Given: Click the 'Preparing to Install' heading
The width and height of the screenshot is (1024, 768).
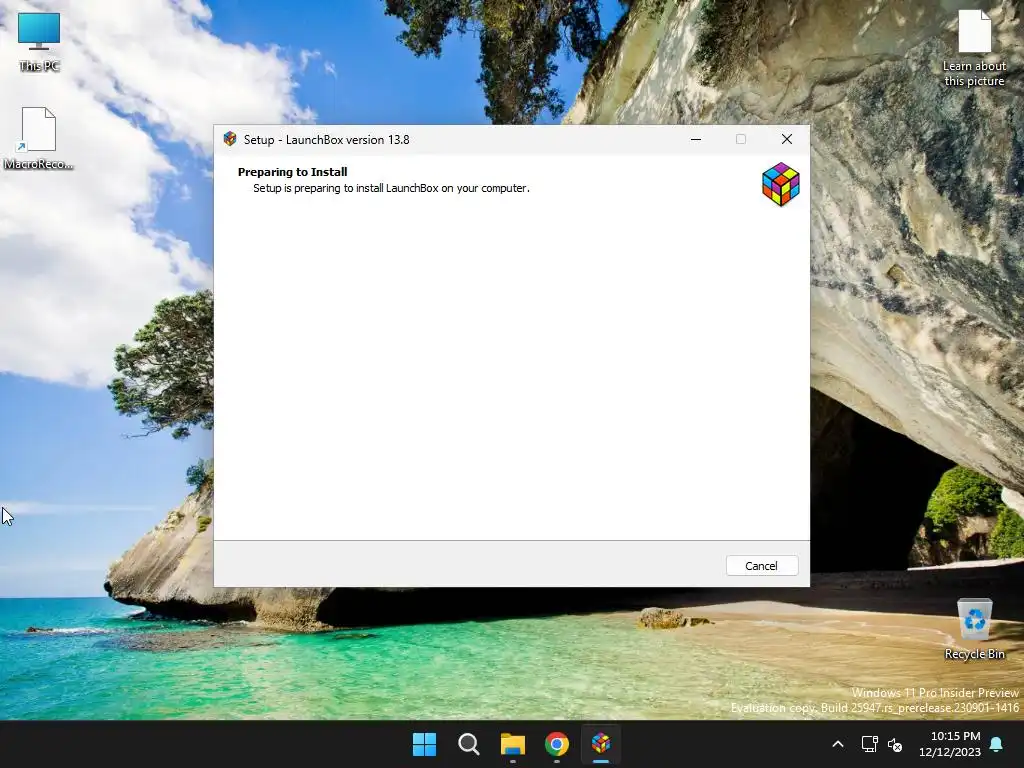Looking at the screenshot, I should [293, 172].
